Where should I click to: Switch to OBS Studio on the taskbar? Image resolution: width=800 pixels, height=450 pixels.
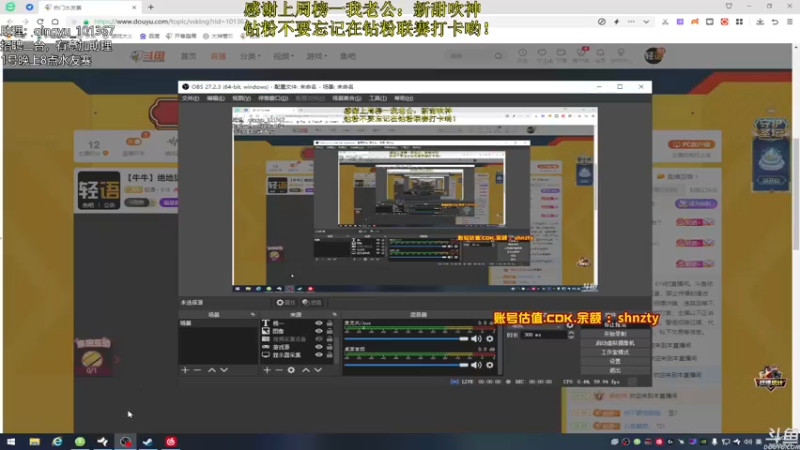(126, 441)
